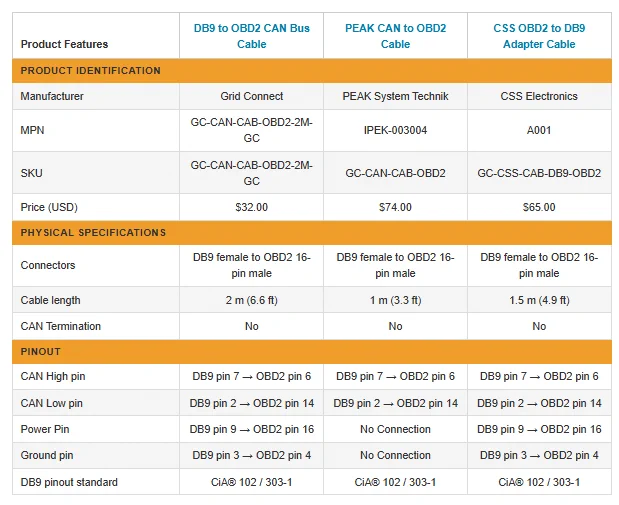Click the Price (USD) row label
This screenshot has height=505, width=619.
click(x=49, y=207)
